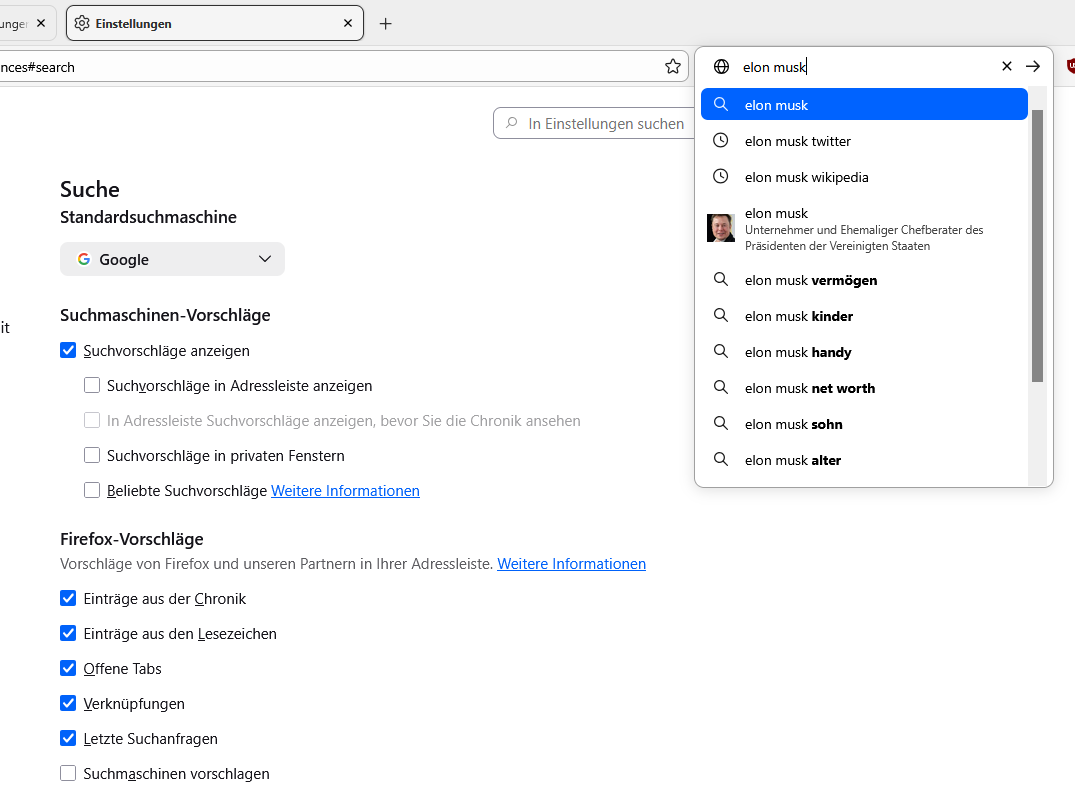Click the clock icon beside 'elon musk twitter'

(720, 141)
